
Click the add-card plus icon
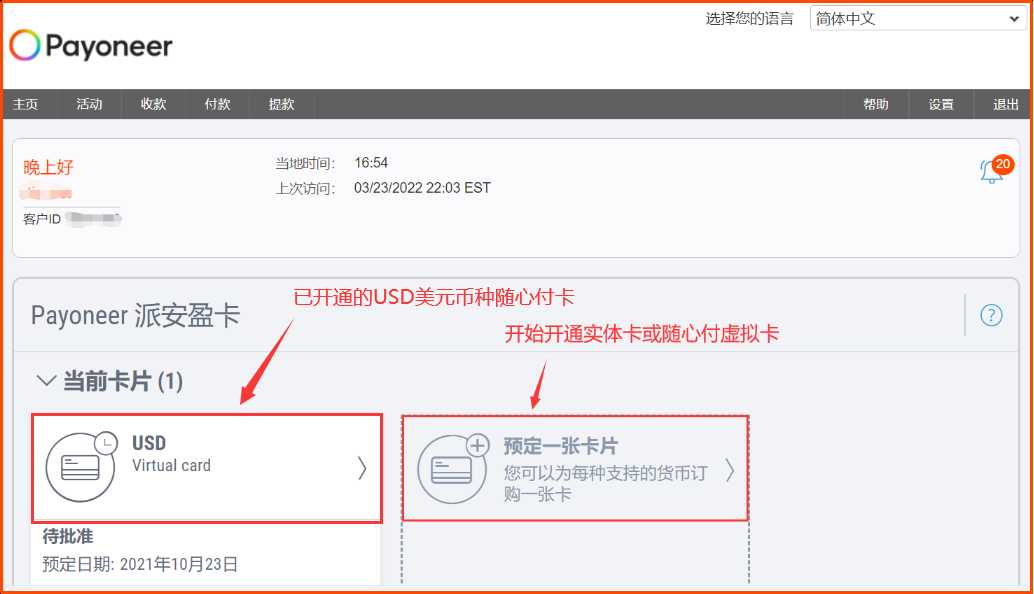pos(477,445)
